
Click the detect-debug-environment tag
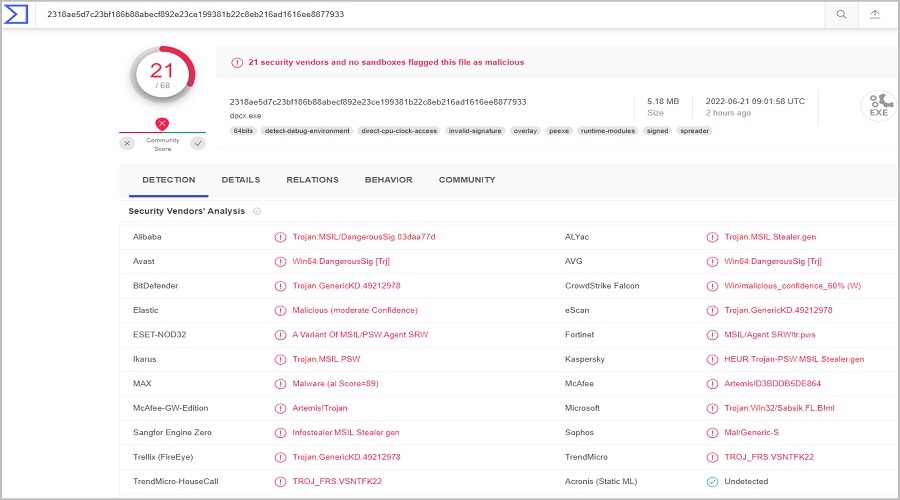coord(307,131)
